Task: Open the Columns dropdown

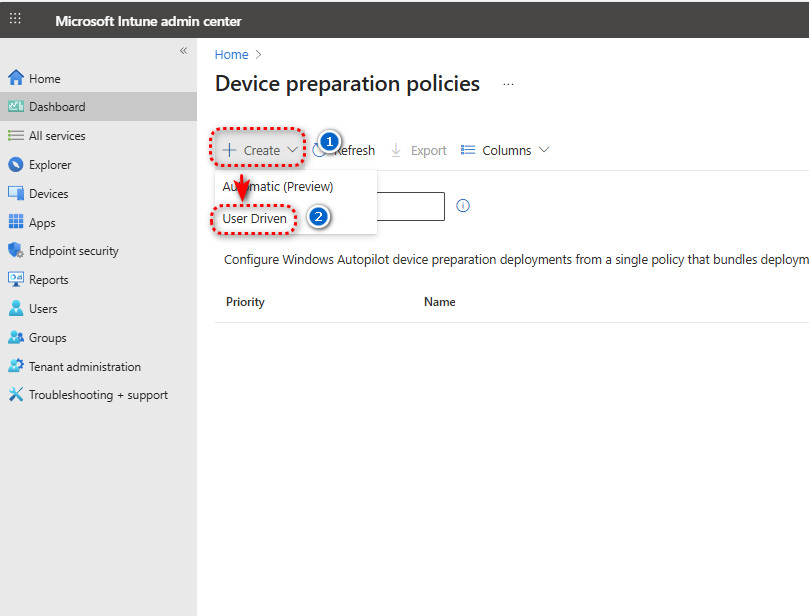Action: 505,150
